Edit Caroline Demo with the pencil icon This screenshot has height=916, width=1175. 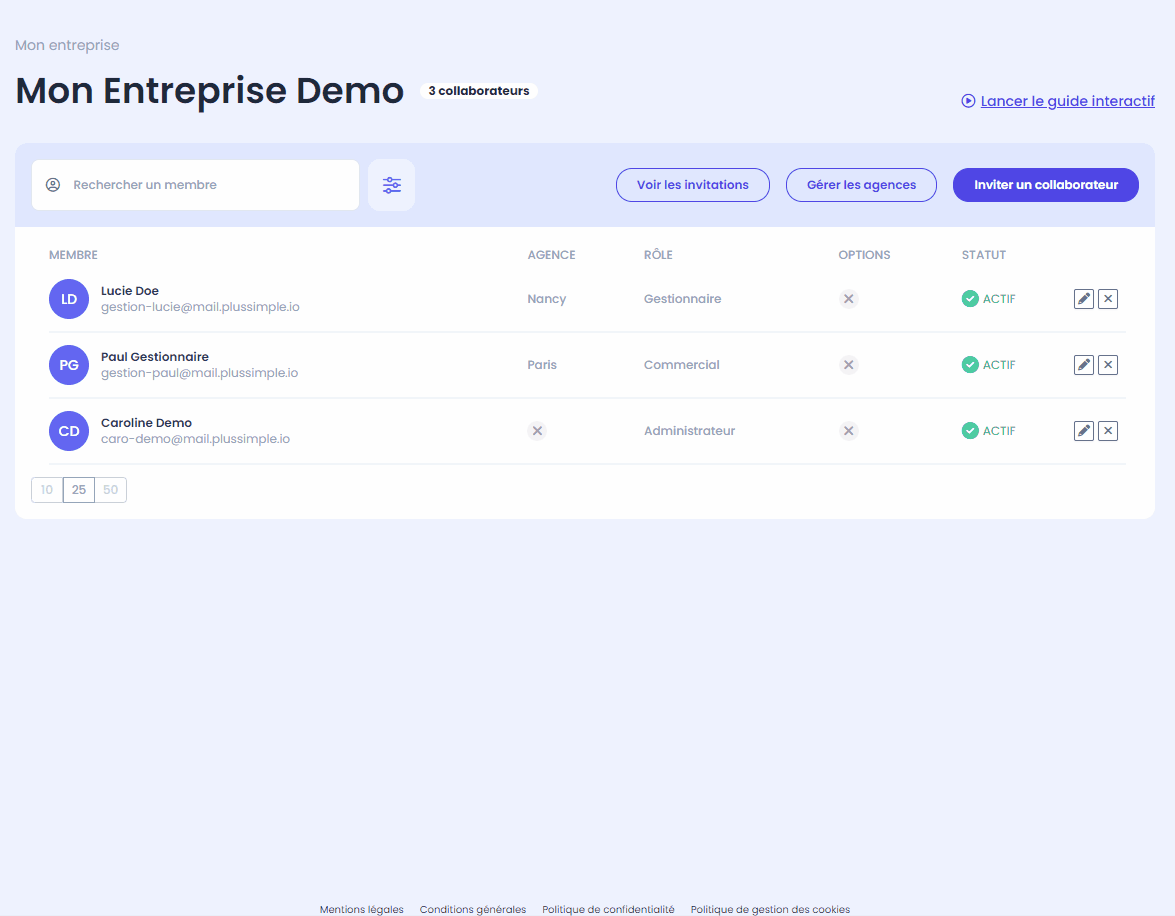(1084, 431)
